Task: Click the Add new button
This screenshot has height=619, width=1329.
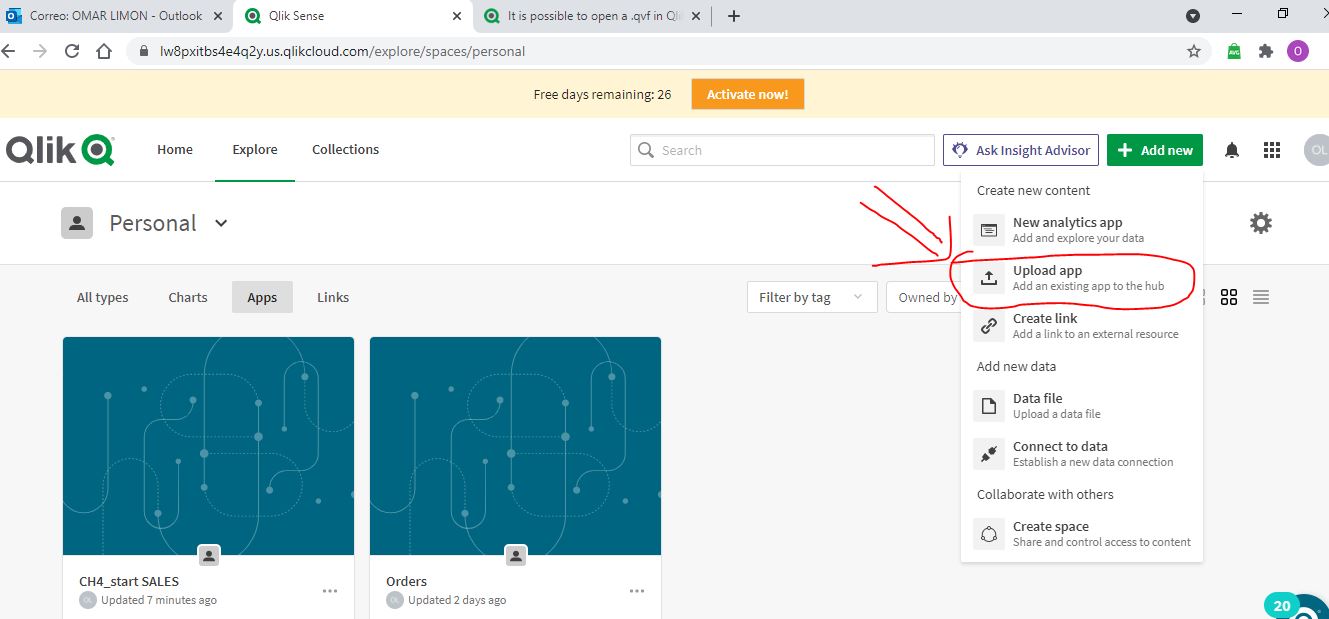Action: [1155, 149]
